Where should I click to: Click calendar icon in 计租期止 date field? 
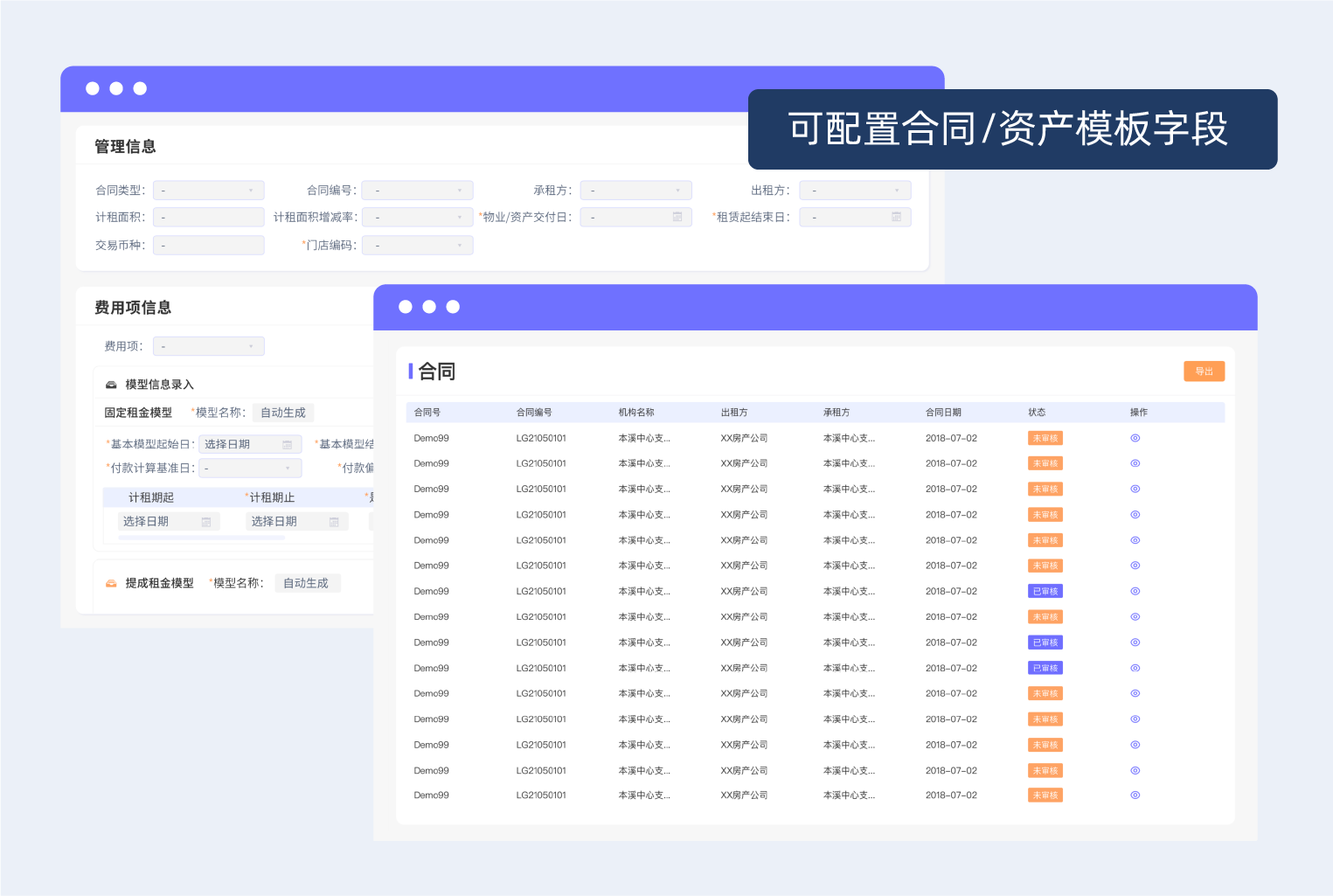pos(334,522)
